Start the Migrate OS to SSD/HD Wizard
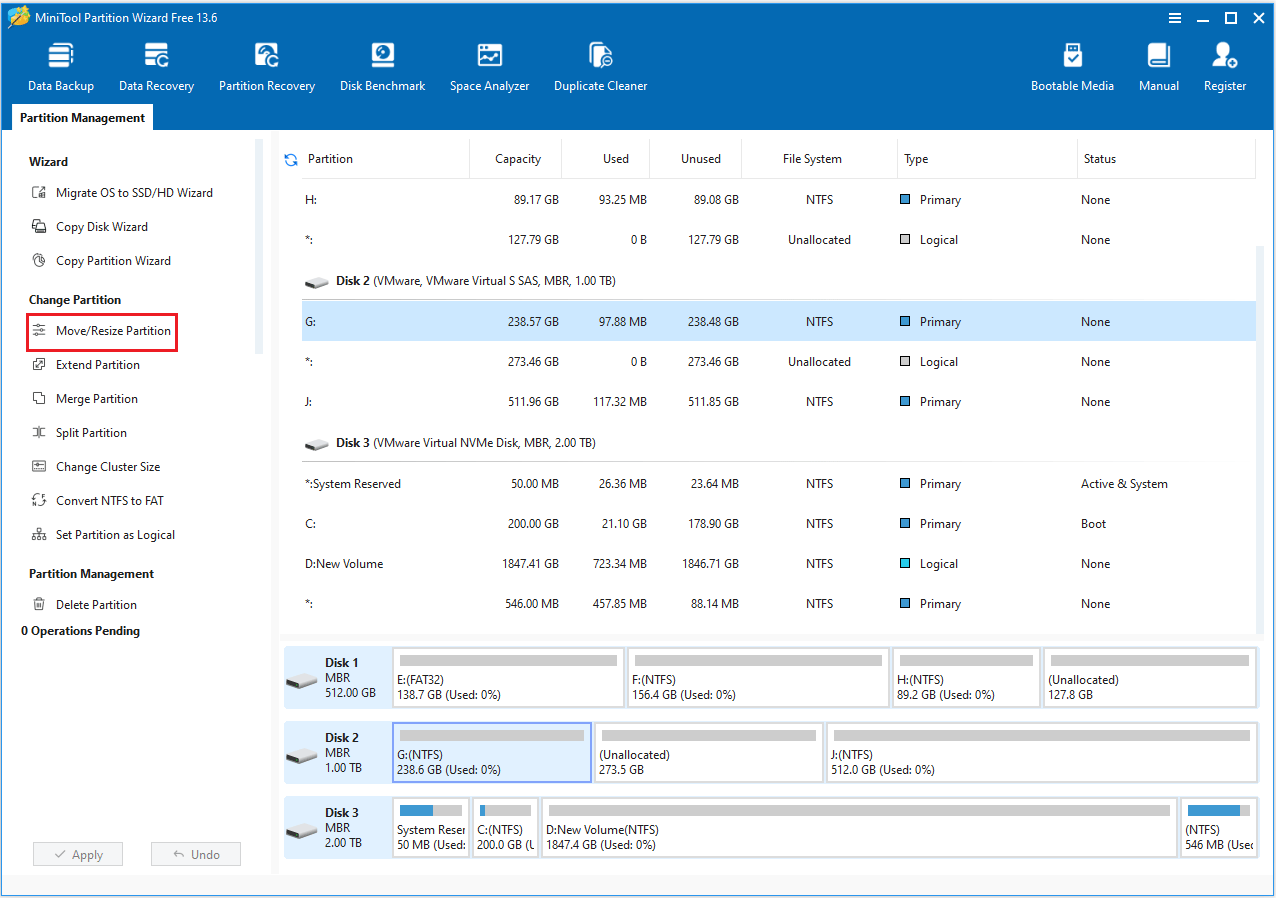Image resolution: width=1276 pixels, height=898 pixels. coord(122,193)
